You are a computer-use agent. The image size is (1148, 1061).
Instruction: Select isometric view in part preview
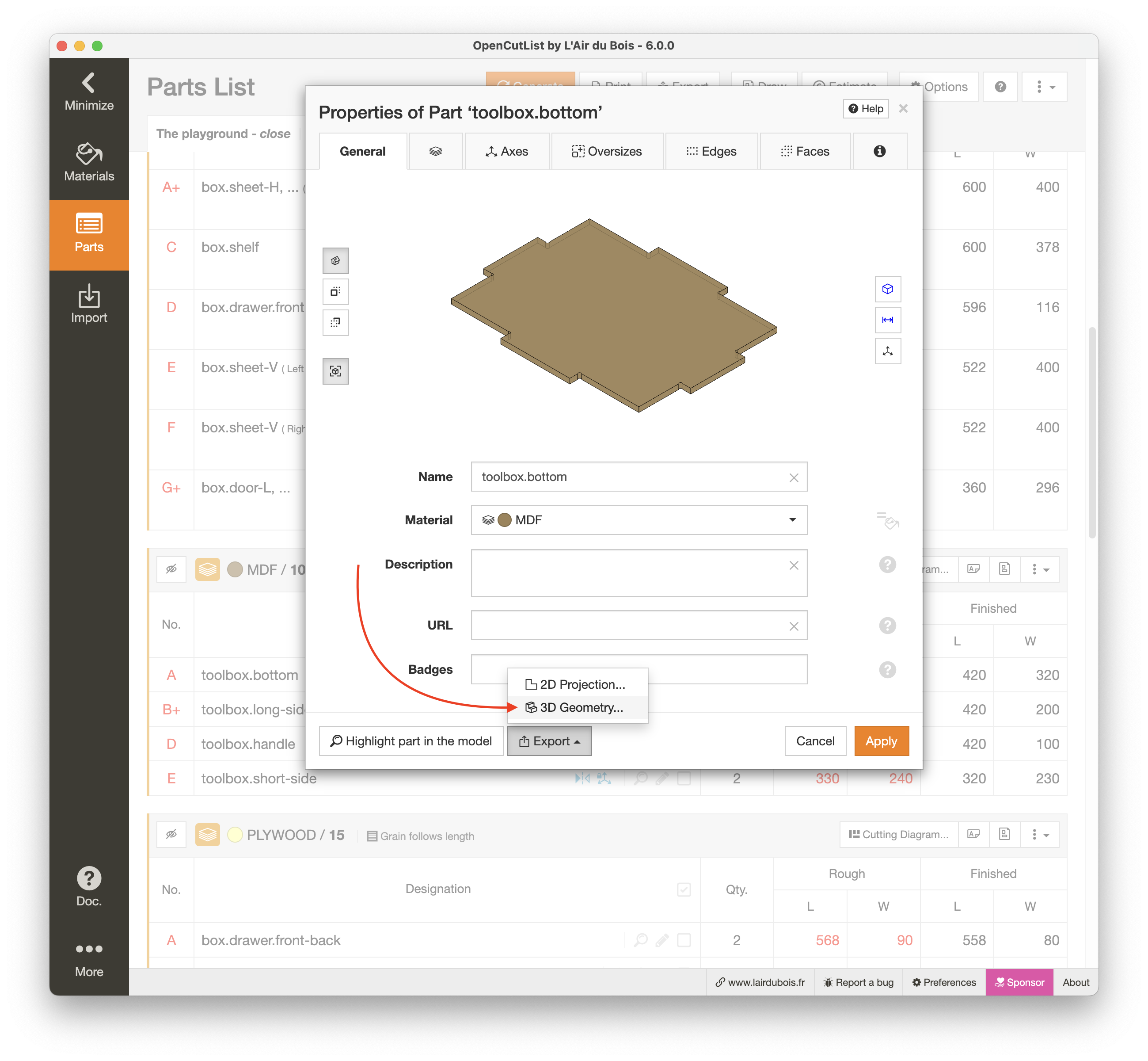click(336, 261)
